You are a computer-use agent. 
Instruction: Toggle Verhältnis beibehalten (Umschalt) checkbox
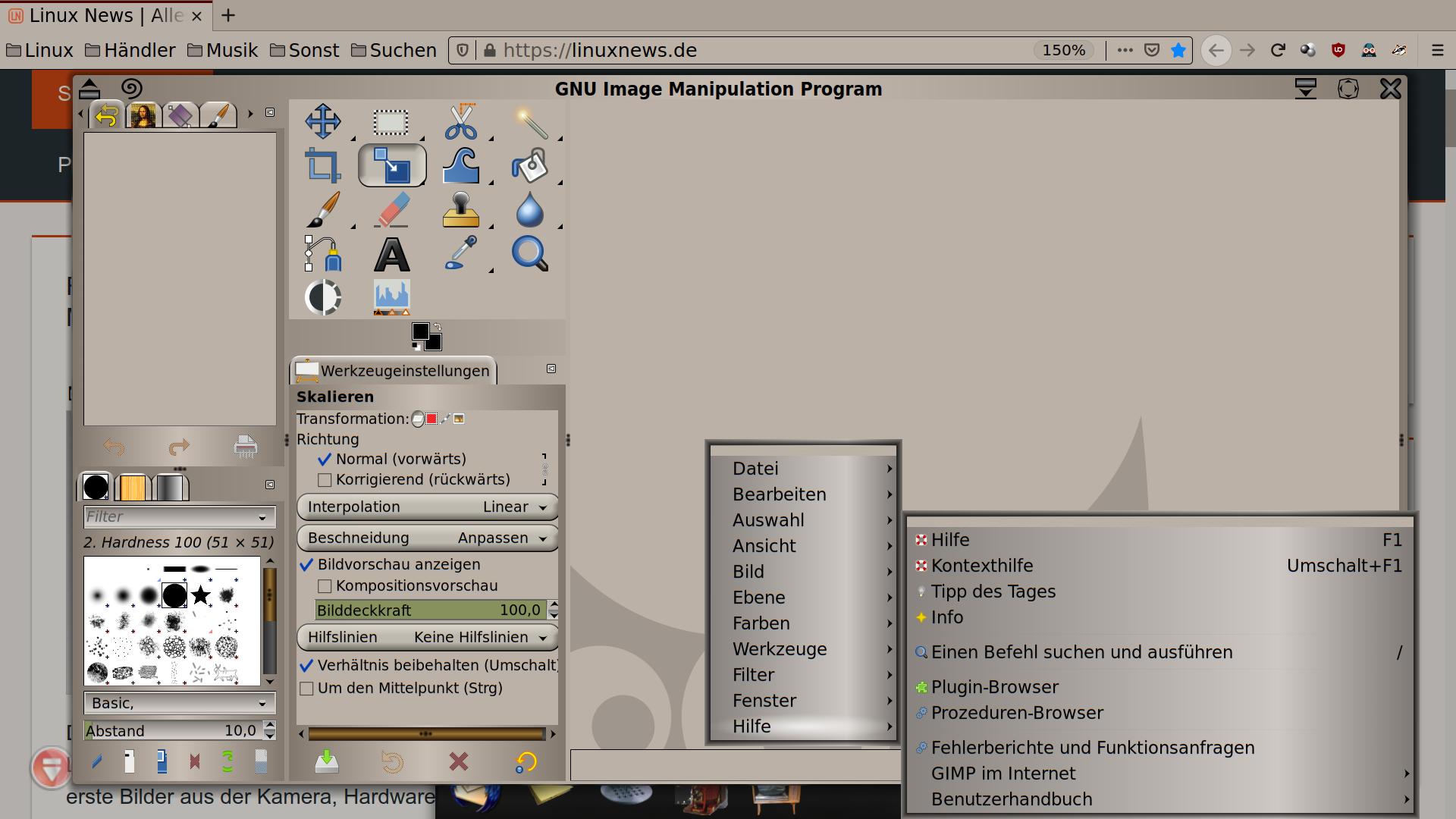tap(306, 665)
